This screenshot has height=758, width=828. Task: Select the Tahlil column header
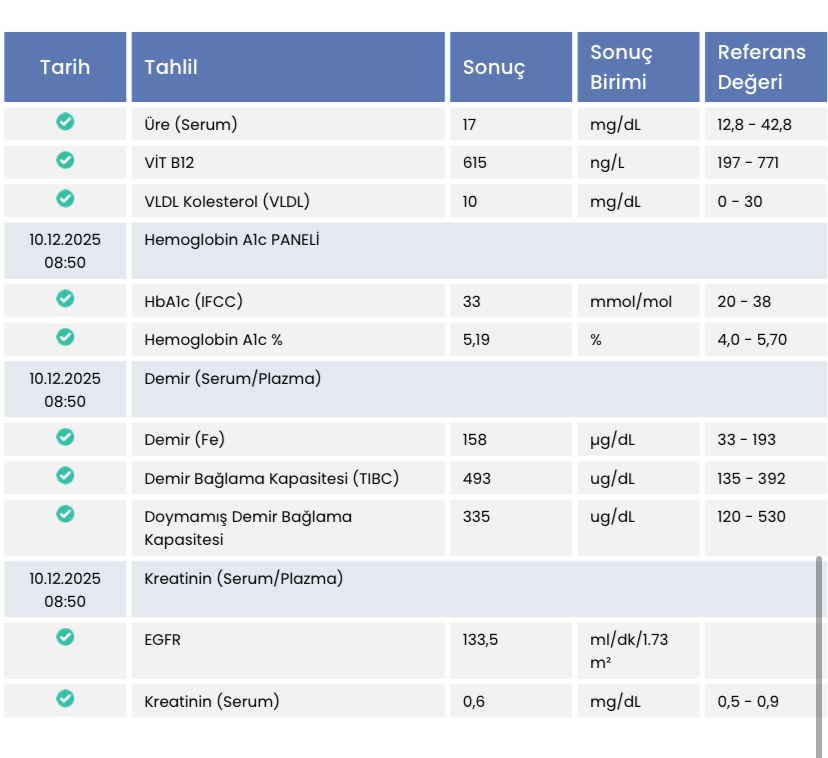click(x=288, y=67)
